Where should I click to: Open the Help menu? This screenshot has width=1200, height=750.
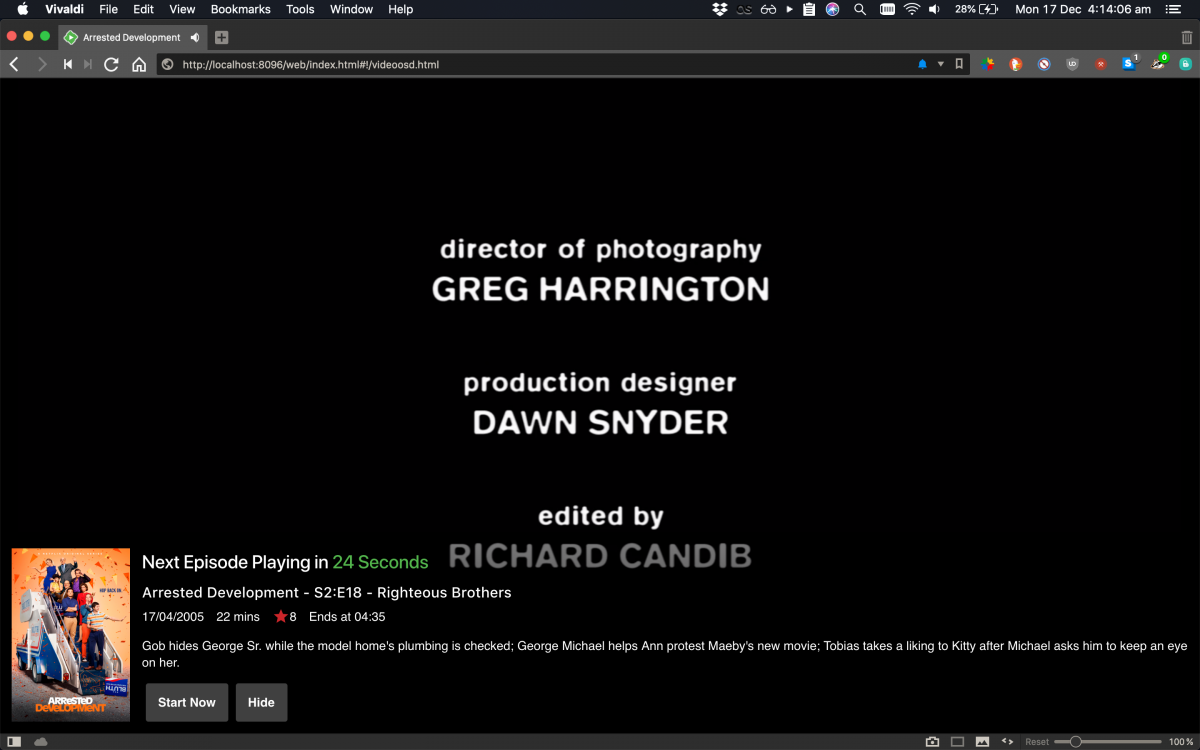click(x=401, y=9)
